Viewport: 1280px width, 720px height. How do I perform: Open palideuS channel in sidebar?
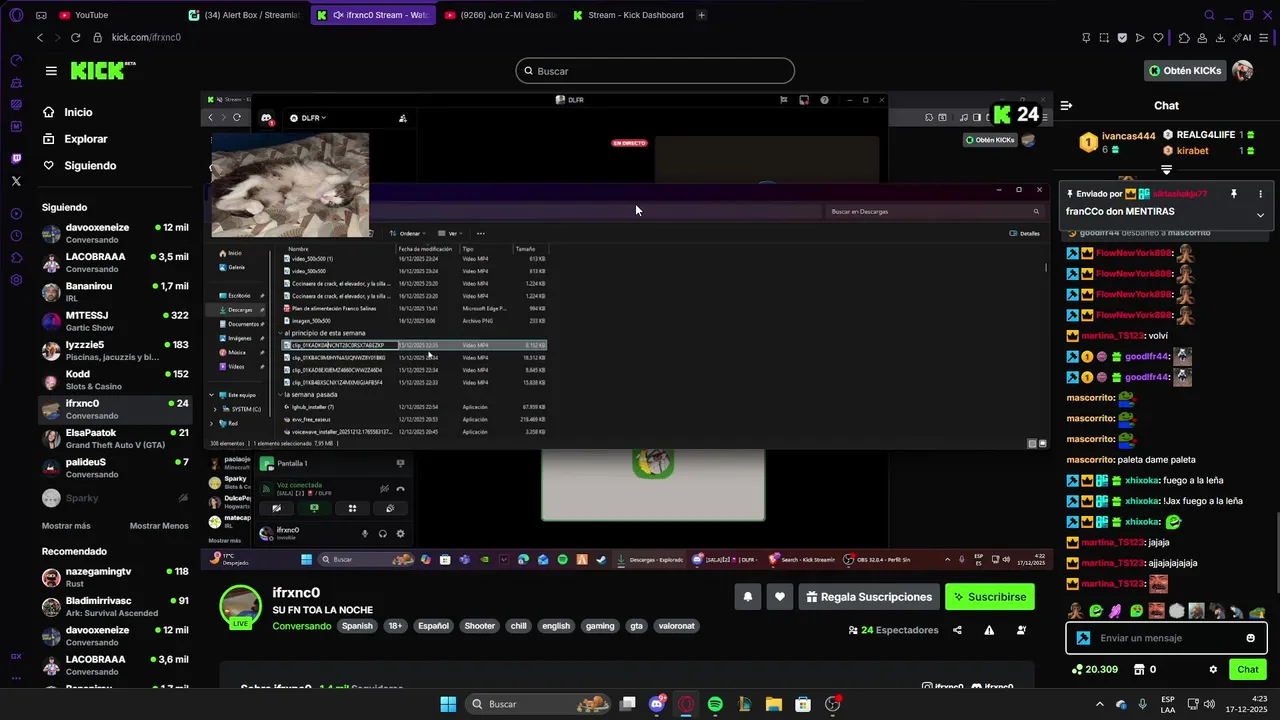coord(115,468)
